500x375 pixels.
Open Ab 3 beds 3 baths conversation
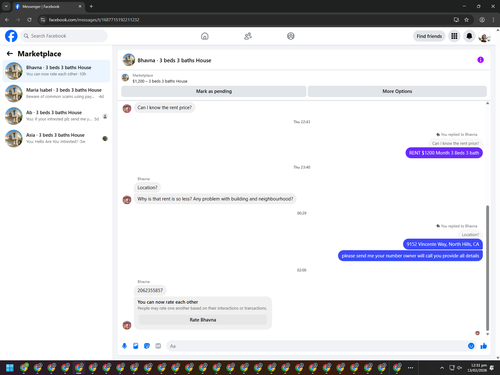point(56,116)
